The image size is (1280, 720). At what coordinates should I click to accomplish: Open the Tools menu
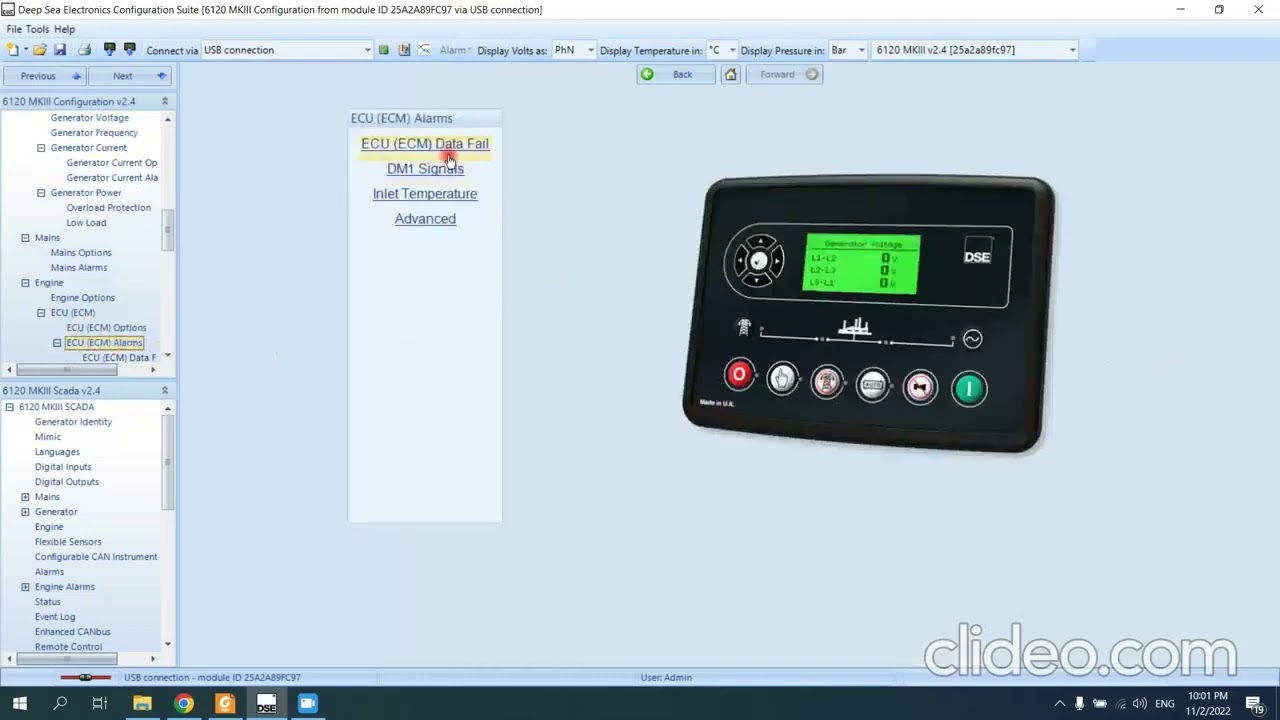pos(37,29)
